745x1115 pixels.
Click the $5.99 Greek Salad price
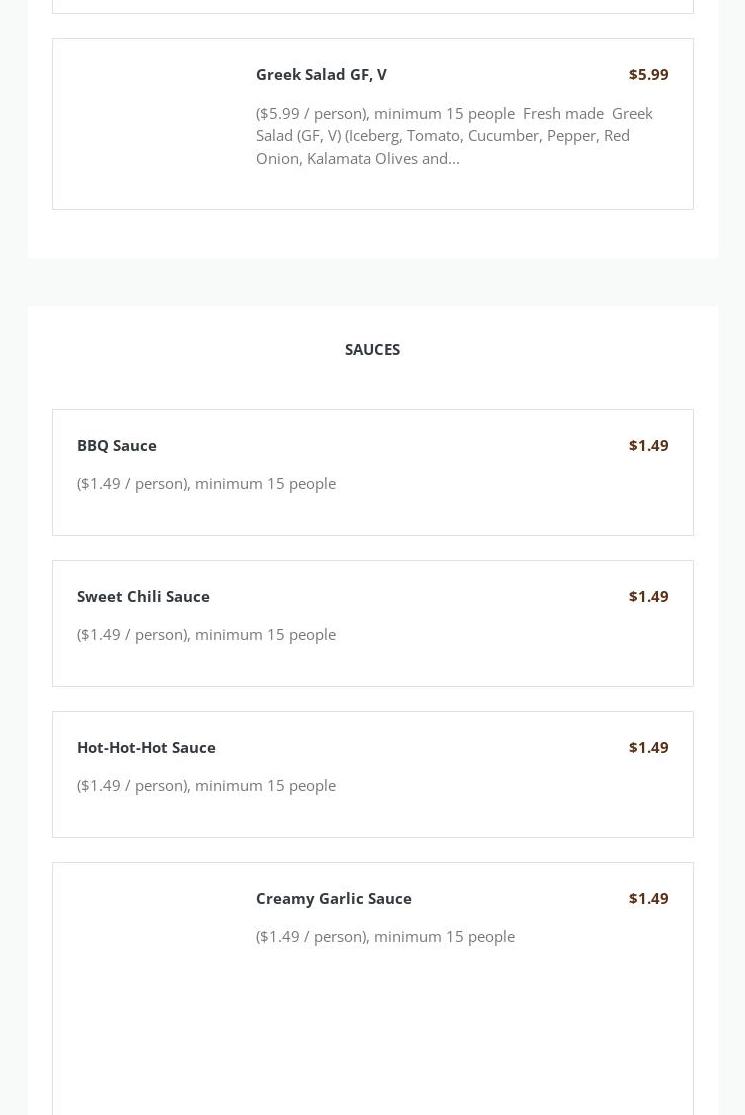click(x=648, y=74)
